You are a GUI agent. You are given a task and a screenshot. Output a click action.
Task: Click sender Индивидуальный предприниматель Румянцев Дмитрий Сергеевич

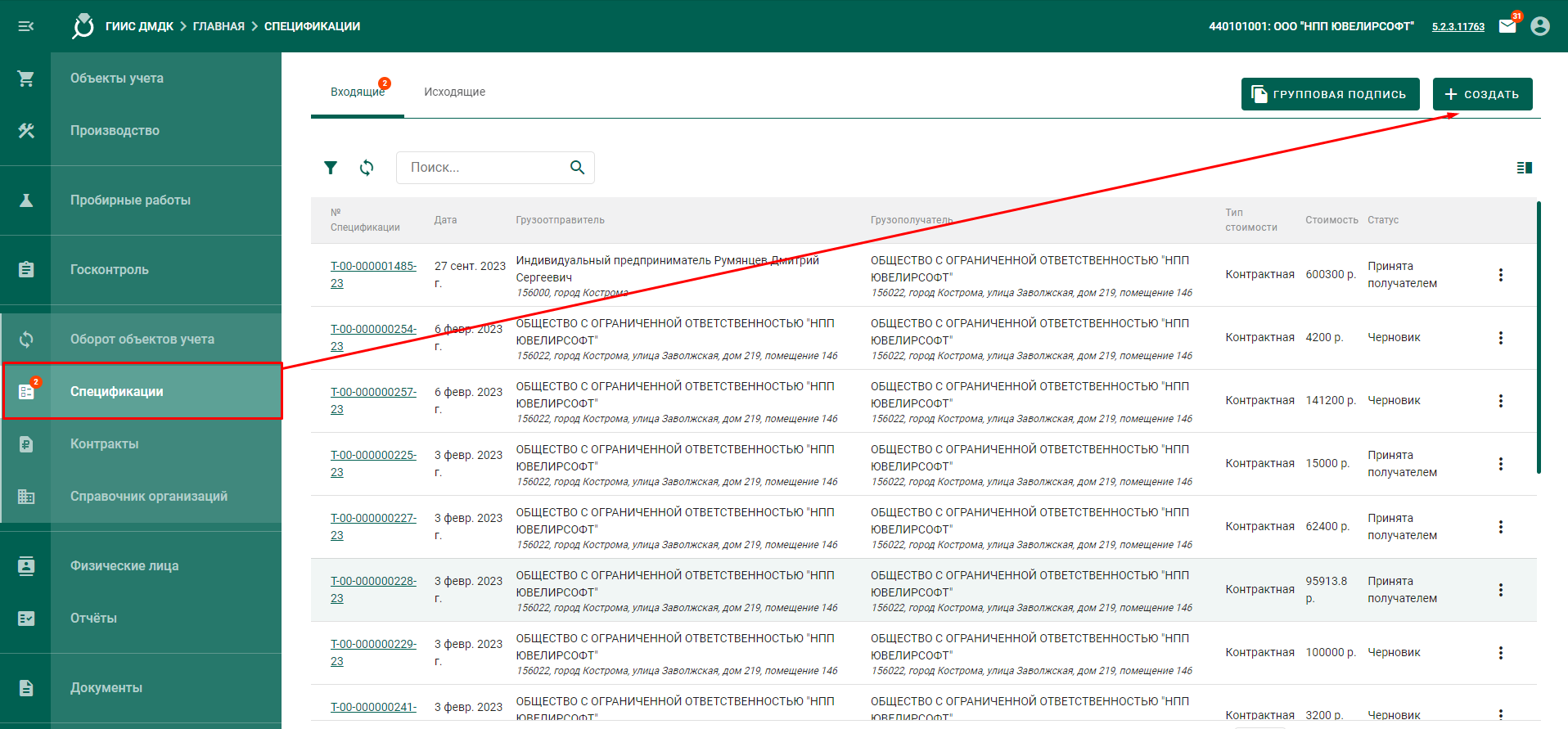pos(667,269)
